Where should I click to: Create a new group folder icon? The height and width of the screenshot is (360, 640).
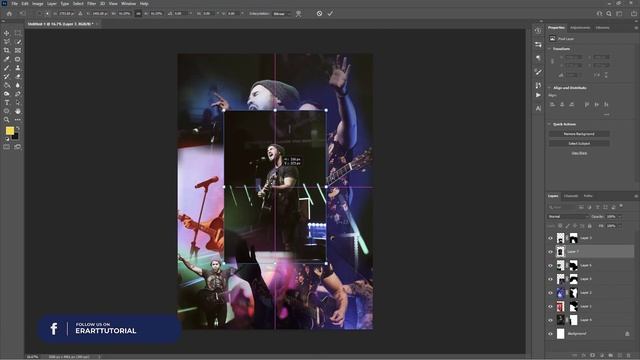click(x=611, y=356)
